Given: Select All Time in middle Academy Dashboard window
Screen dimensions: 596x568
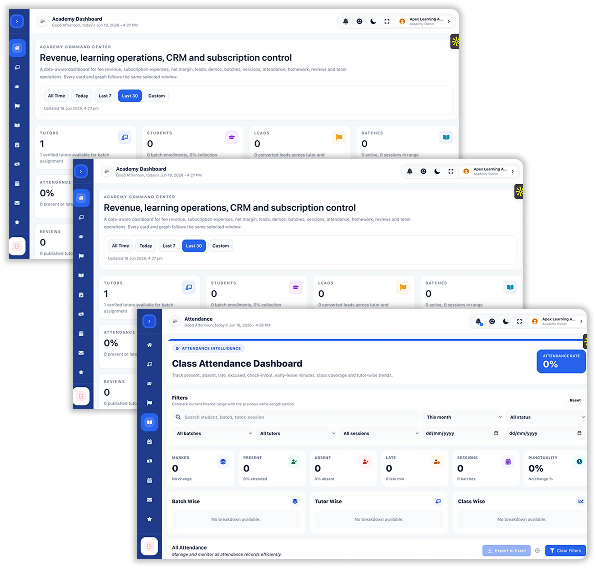Looking at the screenshot, I should pos(120,246).
